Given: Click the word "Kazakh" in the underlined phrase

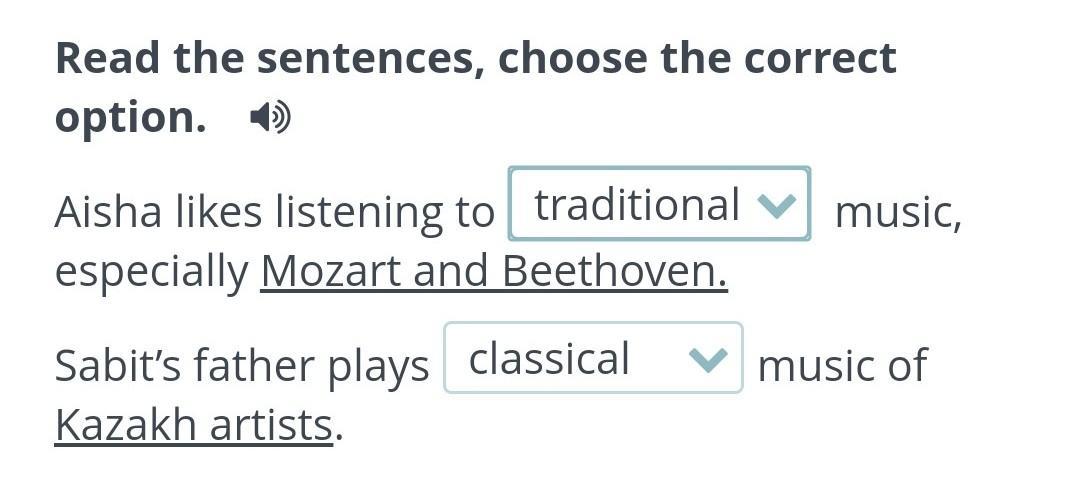Looking at the screenshot, I should (126, 425).
